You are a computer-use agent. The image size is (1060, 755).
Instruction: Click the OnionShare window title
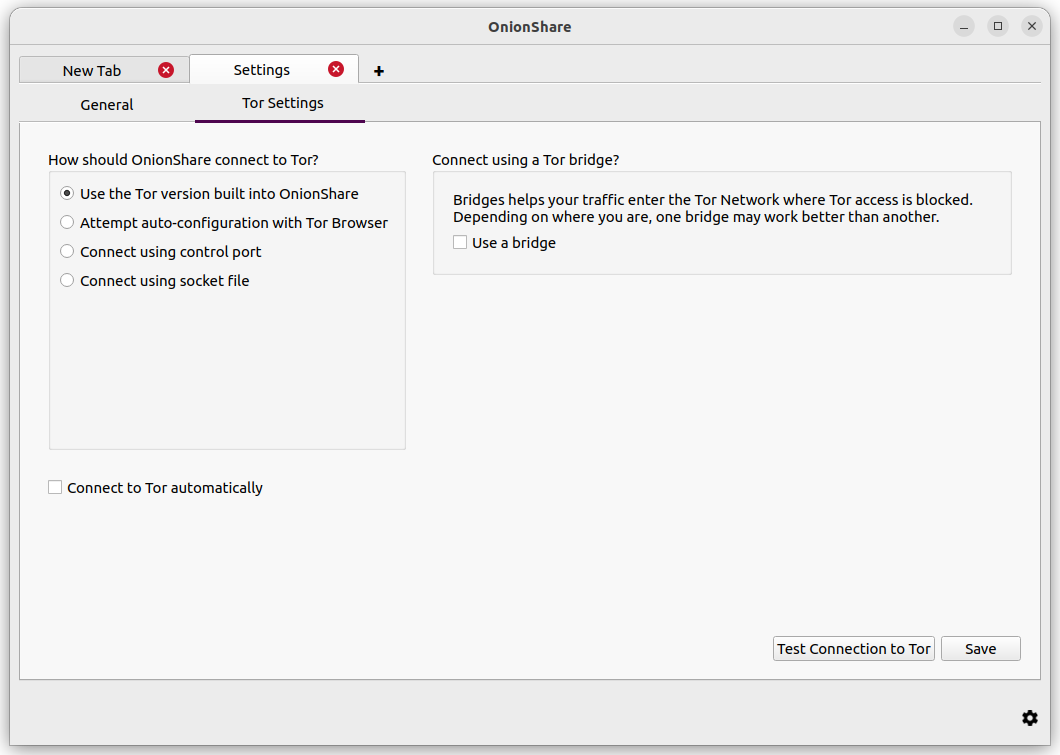point(530,27)
